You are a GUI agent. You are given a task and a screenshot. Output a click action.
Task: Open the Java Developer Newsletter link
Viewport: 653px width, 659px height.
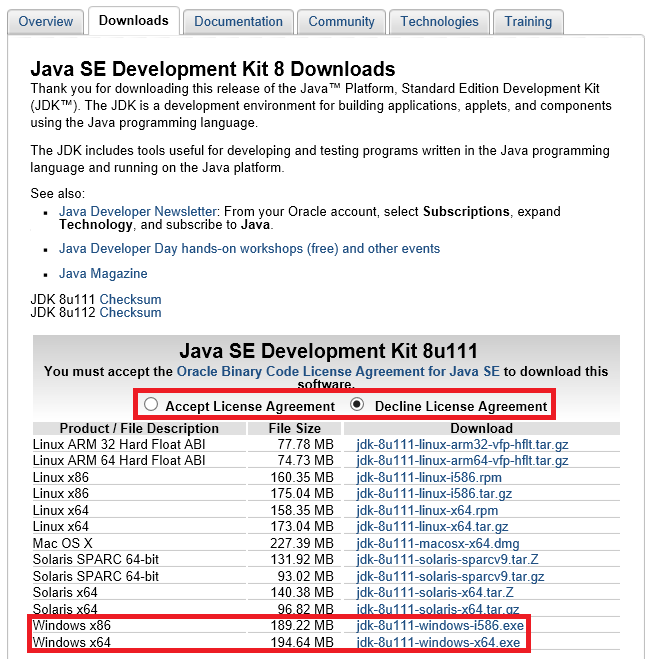click(137, 211)
